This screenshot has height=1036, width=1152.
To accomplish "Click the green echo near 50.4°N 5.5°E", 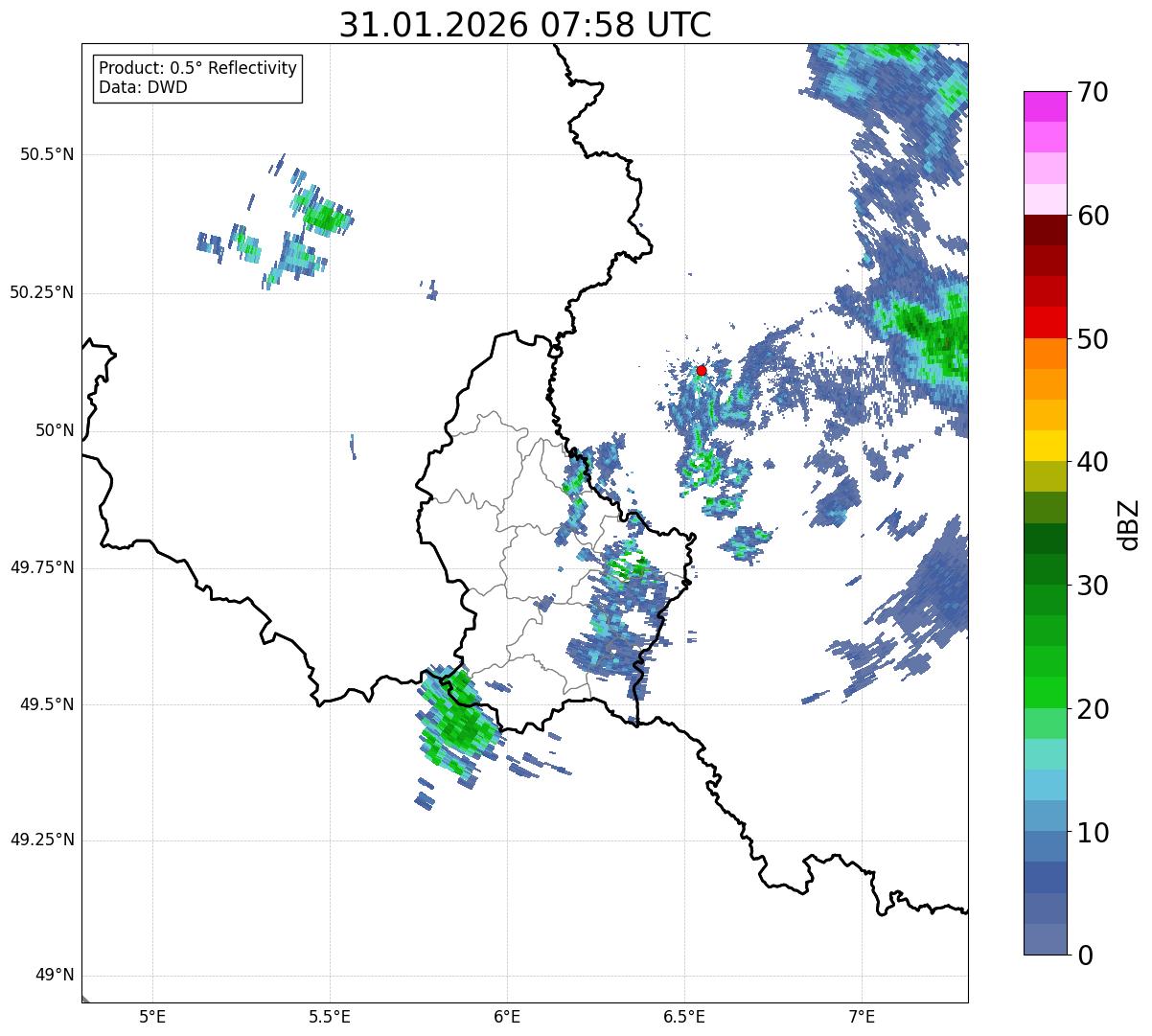I will (326, 218).
